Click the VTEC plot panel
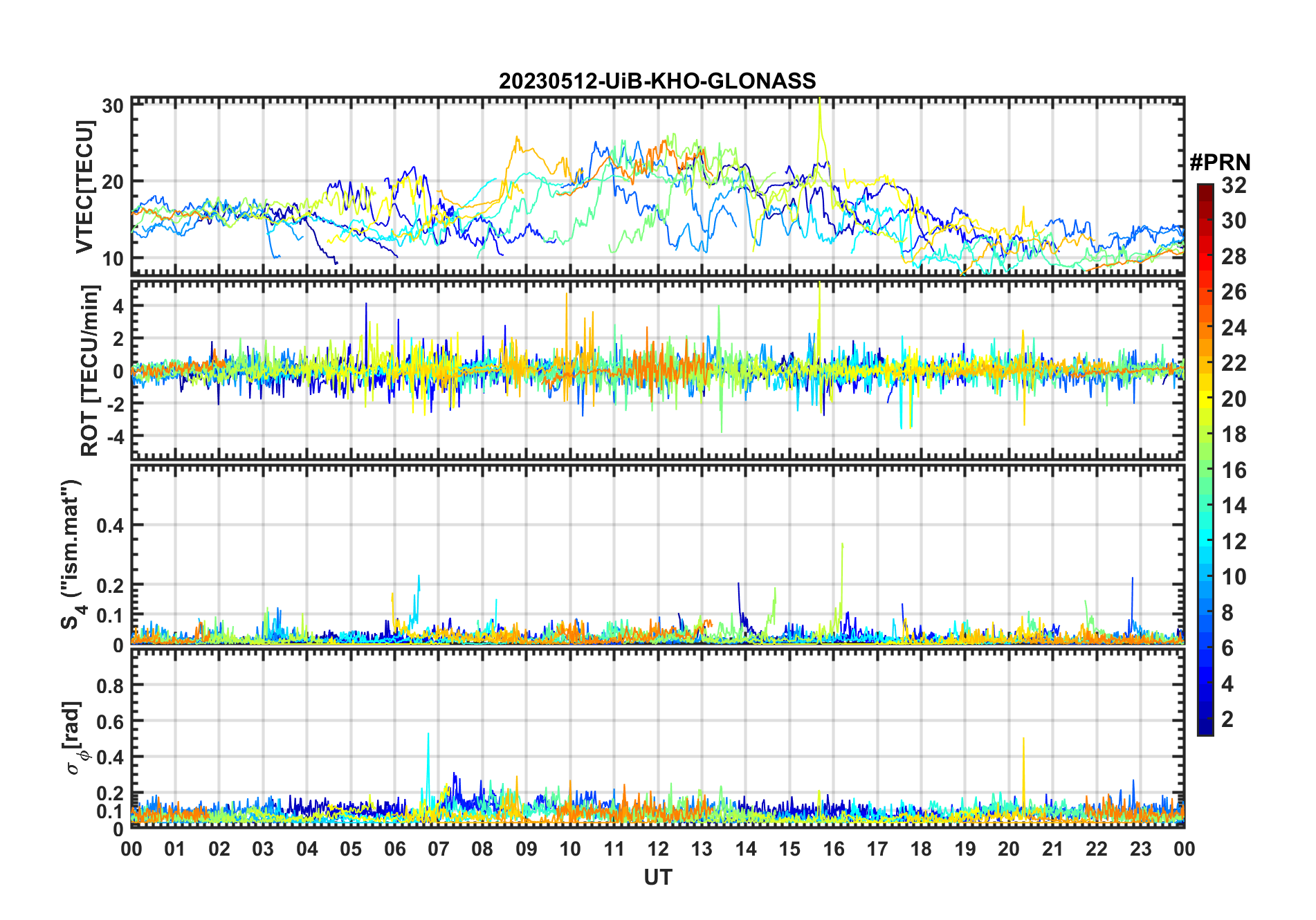The width and height of the screenshot is (1316, 920). tap(657, 186)
